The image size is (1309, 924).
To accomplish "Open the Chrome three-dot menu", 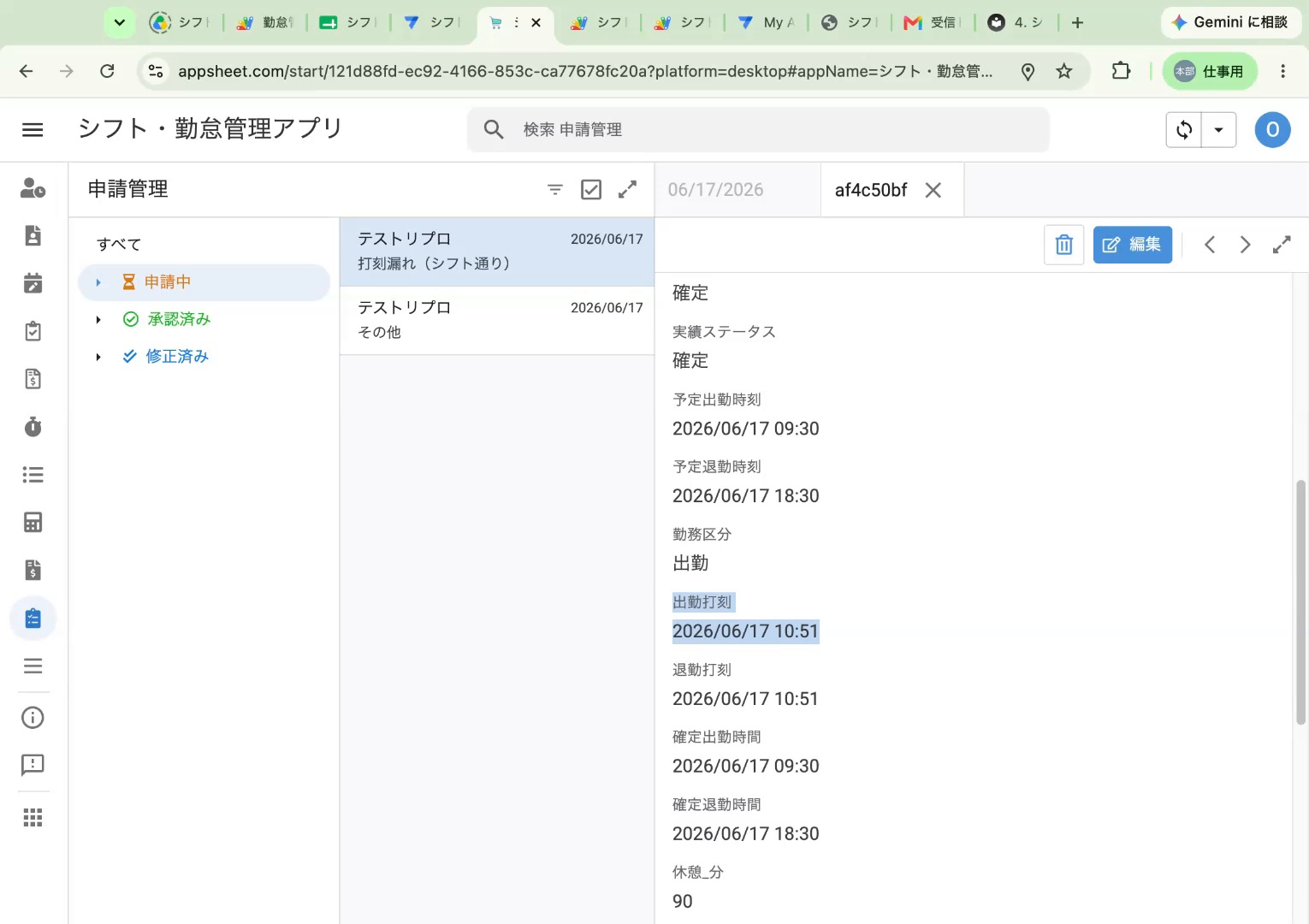I will click(1282, 71).
